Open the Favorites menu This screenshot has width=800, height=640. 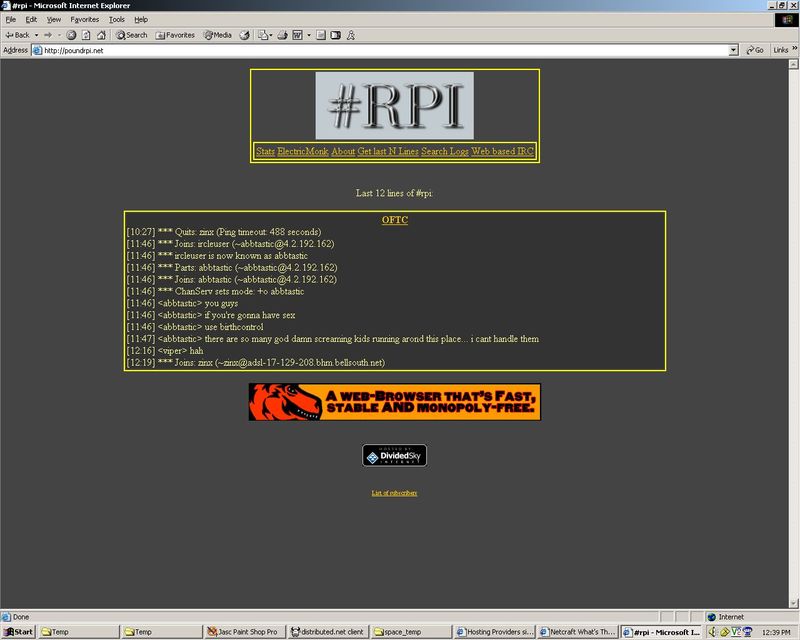click(85, 19)
